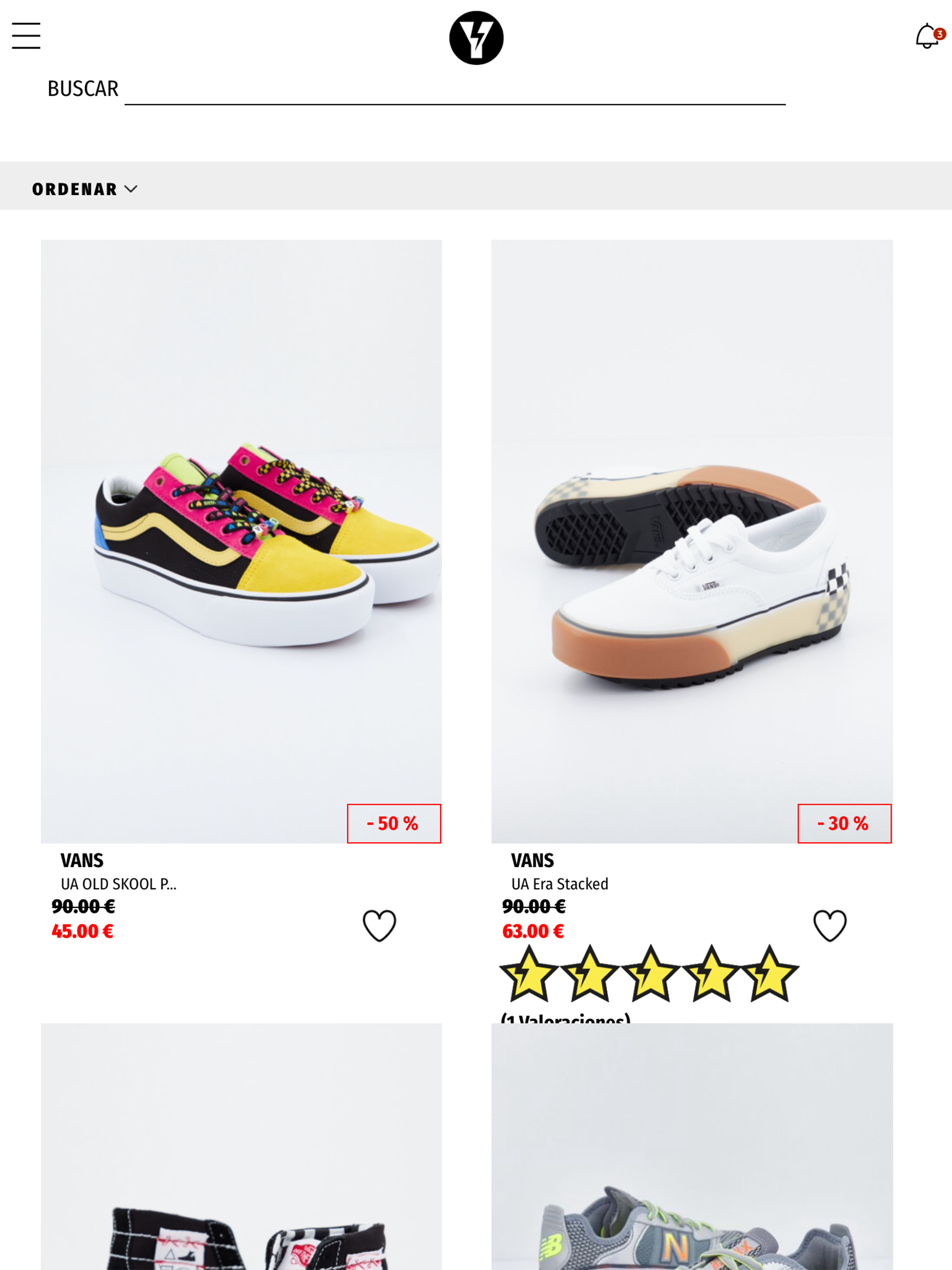Click the 63.00 € sale price
Image resolution: width=952 pixels, height=1270 pixels.
coord(533,931)
